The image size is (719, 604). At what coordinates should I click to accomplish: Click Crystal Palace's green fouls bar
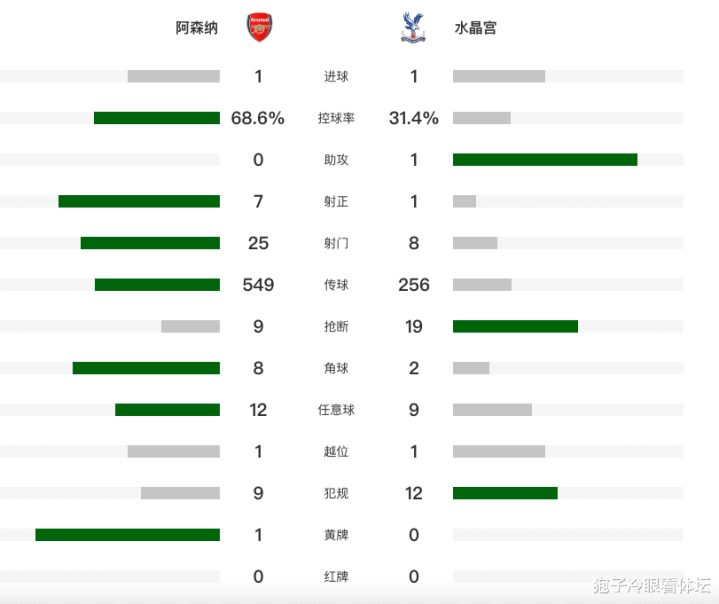coord(505,493)
